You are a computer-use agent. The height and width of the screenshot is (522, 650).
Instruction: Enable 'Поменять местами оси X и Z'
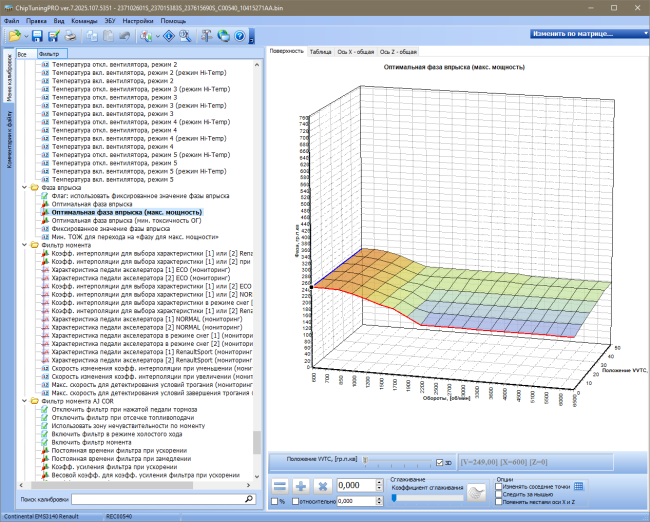[499, 502]
